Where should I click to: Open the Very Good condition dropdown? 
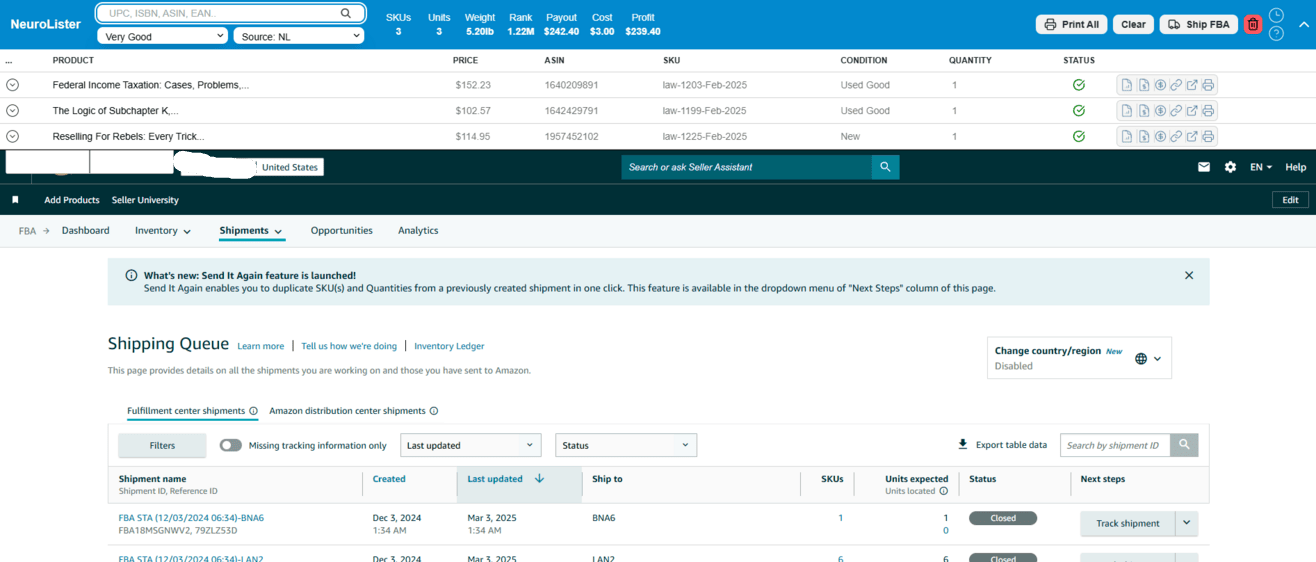pyautogui.click(x=163, y=36)
